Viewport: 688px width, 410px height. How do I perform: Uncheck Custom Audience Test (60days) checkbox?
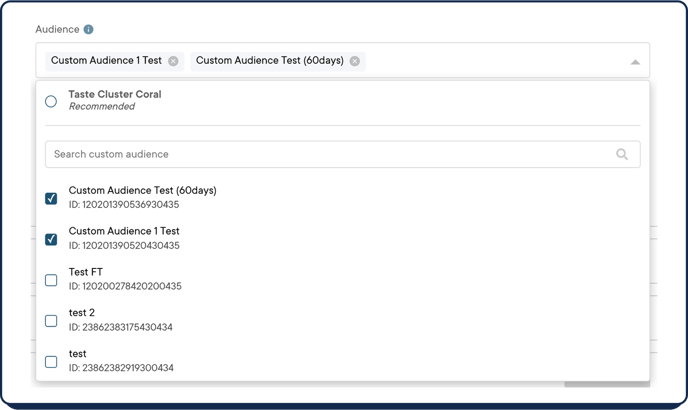(x=51, y=198)
